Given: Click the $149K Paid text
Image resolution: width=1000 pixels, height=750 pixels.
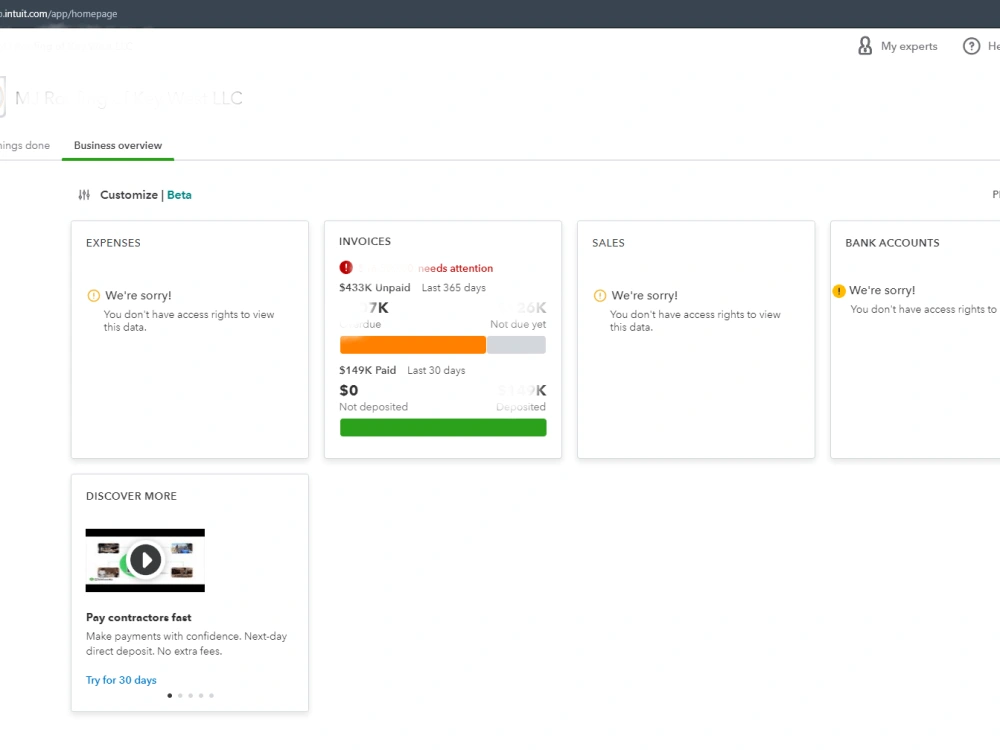Looking at the screenshot, I should [x=367, y=371].
